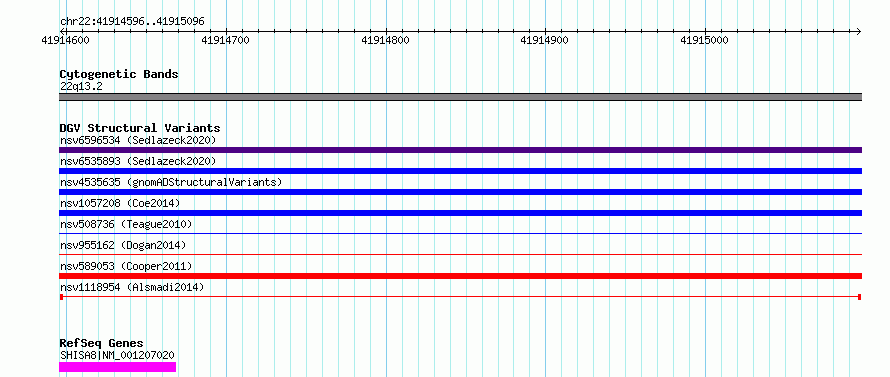
Task: Select nsv508736 (Teague2010) label
Action: (126, 224)
